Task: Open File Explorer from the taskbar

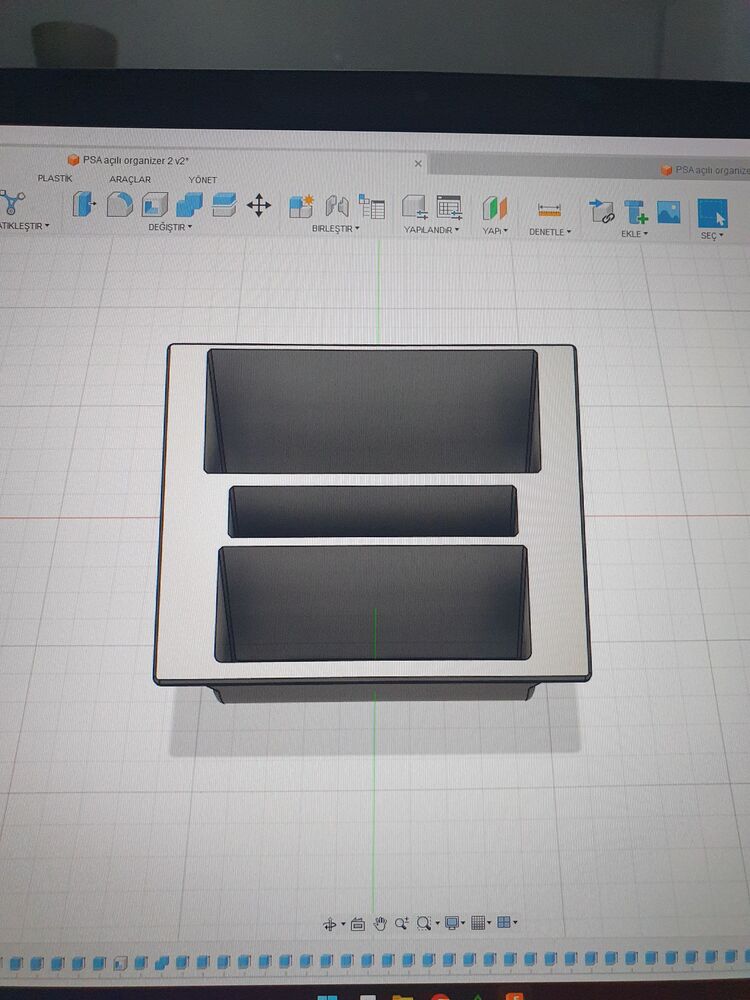Action: (x=402, y=997)
